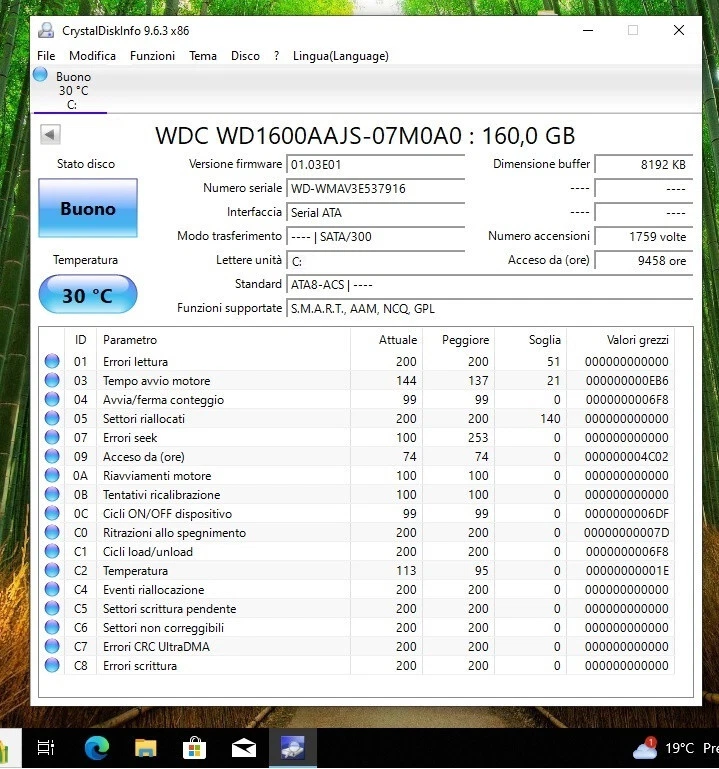Image resolution: width=719 pixels, height=769 pixels.
Task: Open Microsoft Edge from the taskbar
Action: pyautogui.click(x=97, y=748)
